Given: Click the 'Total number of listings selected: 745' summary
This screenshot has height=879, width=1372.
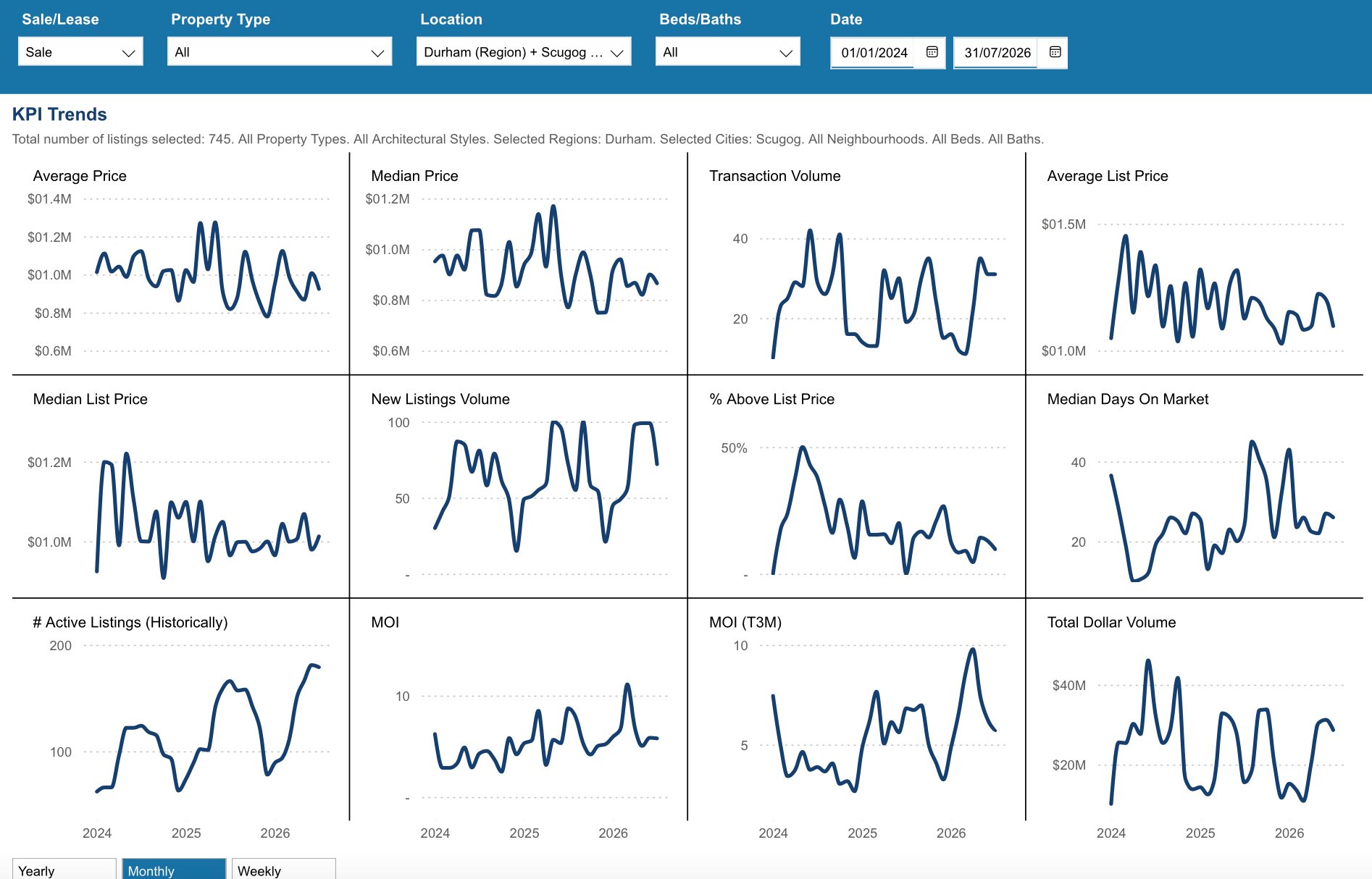Looking at the screenshot, I should pyautogui.click(x=122, y=139).
